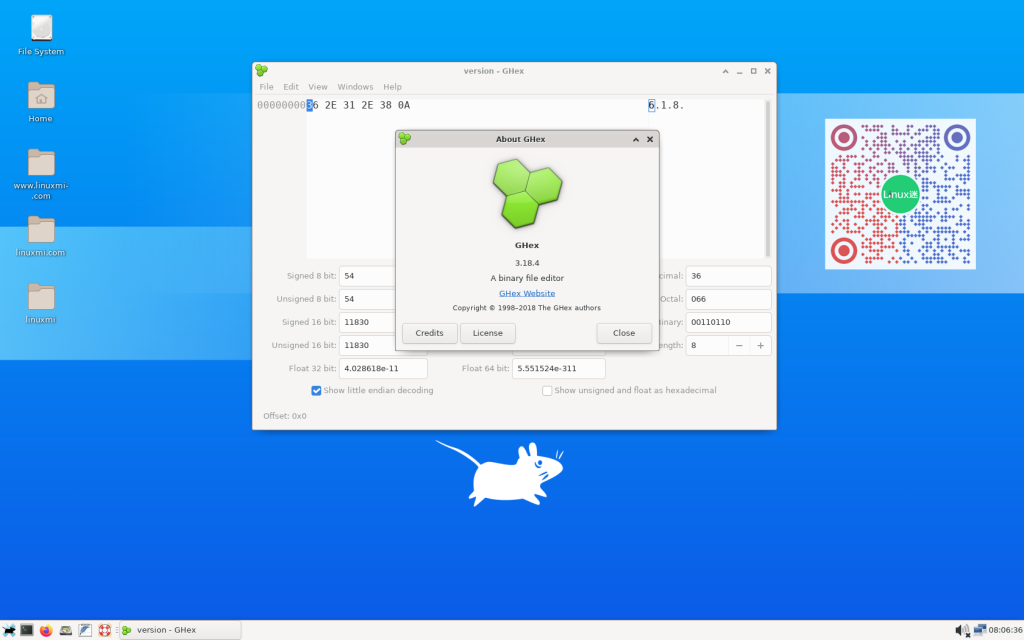Increase stream length with plus button
The image size is (1024, 640).
[761, 345]
